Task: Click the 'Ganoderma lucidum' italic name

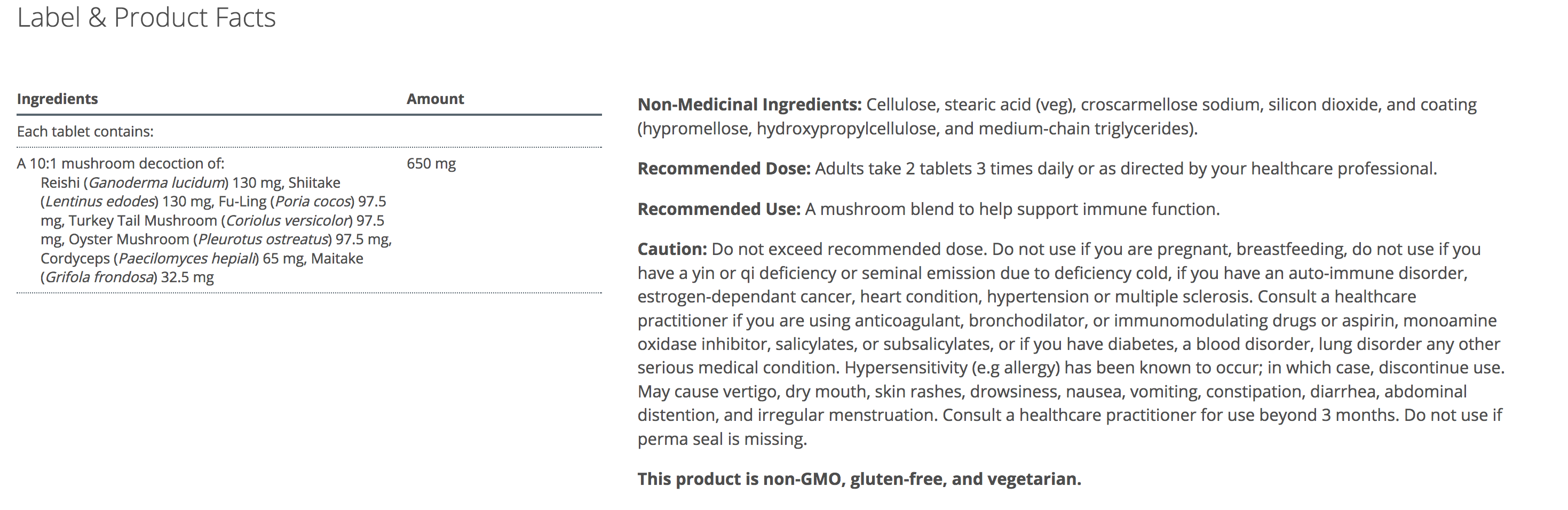Action: (157, 182)
